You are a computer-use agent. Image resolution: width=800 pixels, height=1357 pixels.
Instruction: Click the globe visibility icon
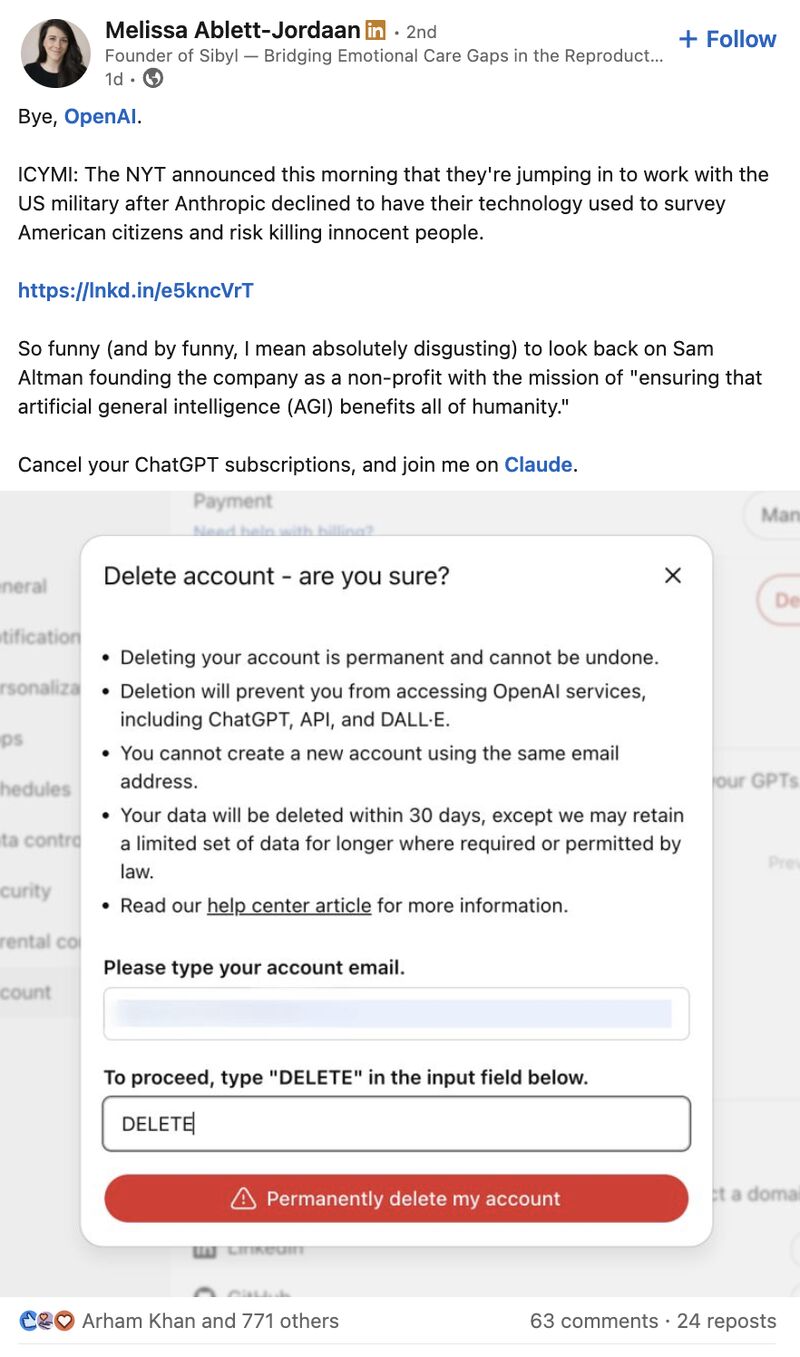[153, 78]
